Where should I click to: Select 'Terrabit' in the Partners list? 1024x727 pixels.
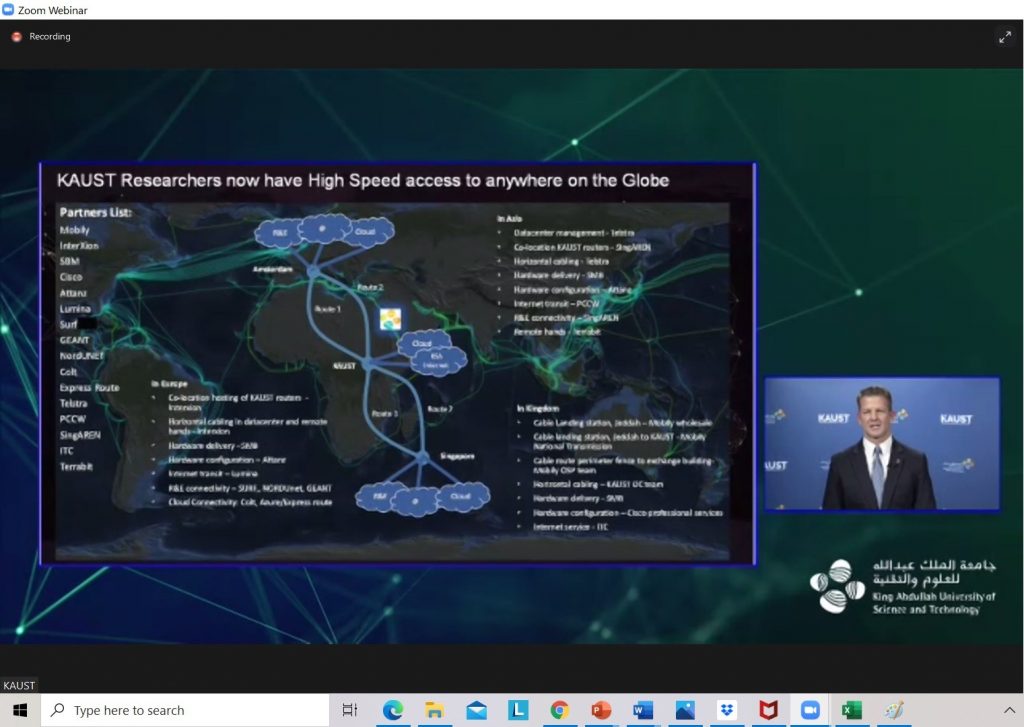click(x=76, y=466)
